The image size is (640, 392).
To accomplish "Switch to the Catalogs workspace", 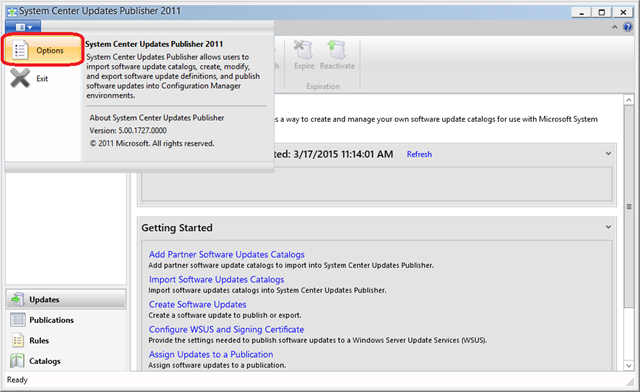I will [x=66, y=361].
